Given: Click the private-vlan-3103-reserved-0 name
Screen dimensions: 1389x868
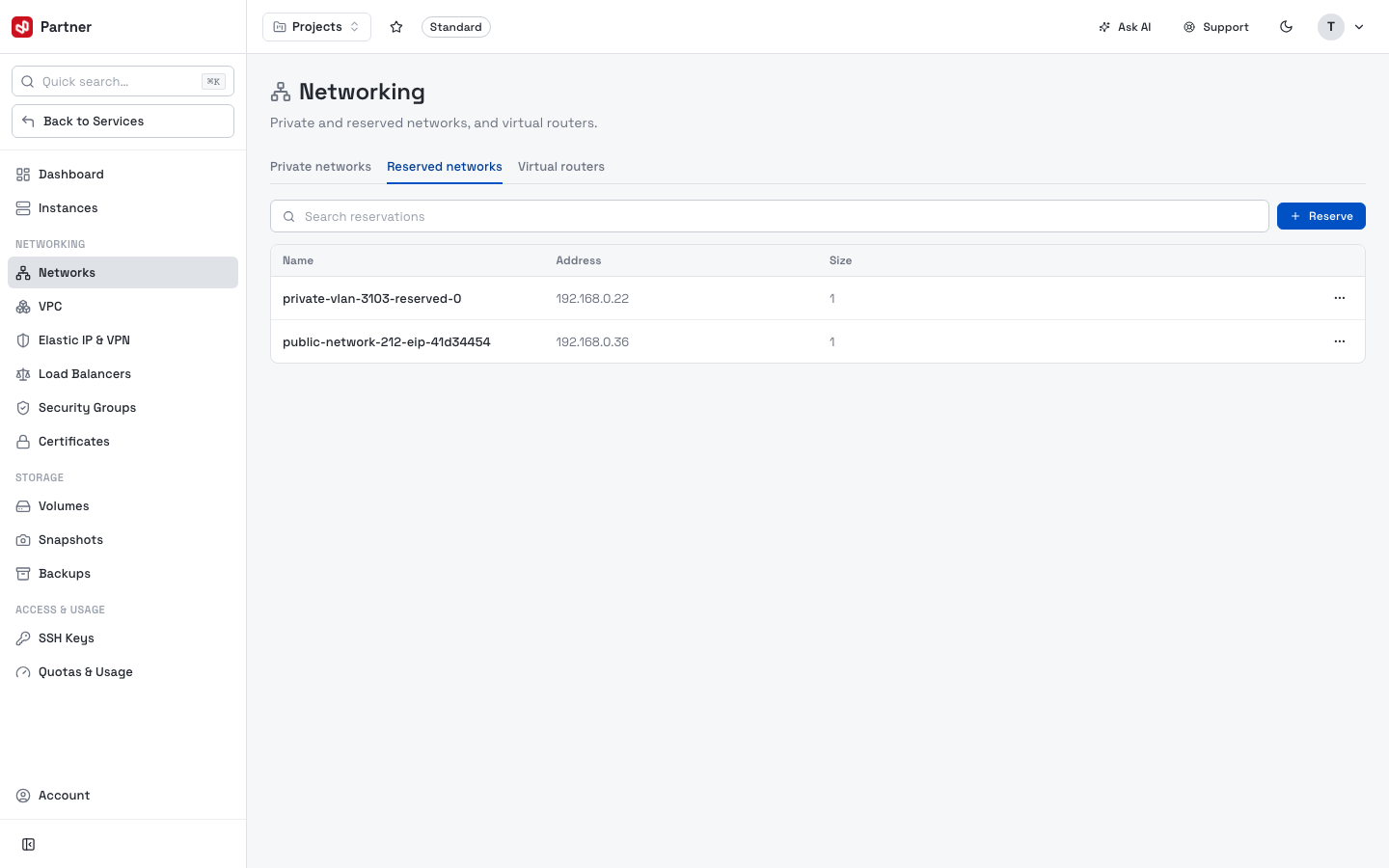Looking at the screenshot, I should [x=372, y=299].
